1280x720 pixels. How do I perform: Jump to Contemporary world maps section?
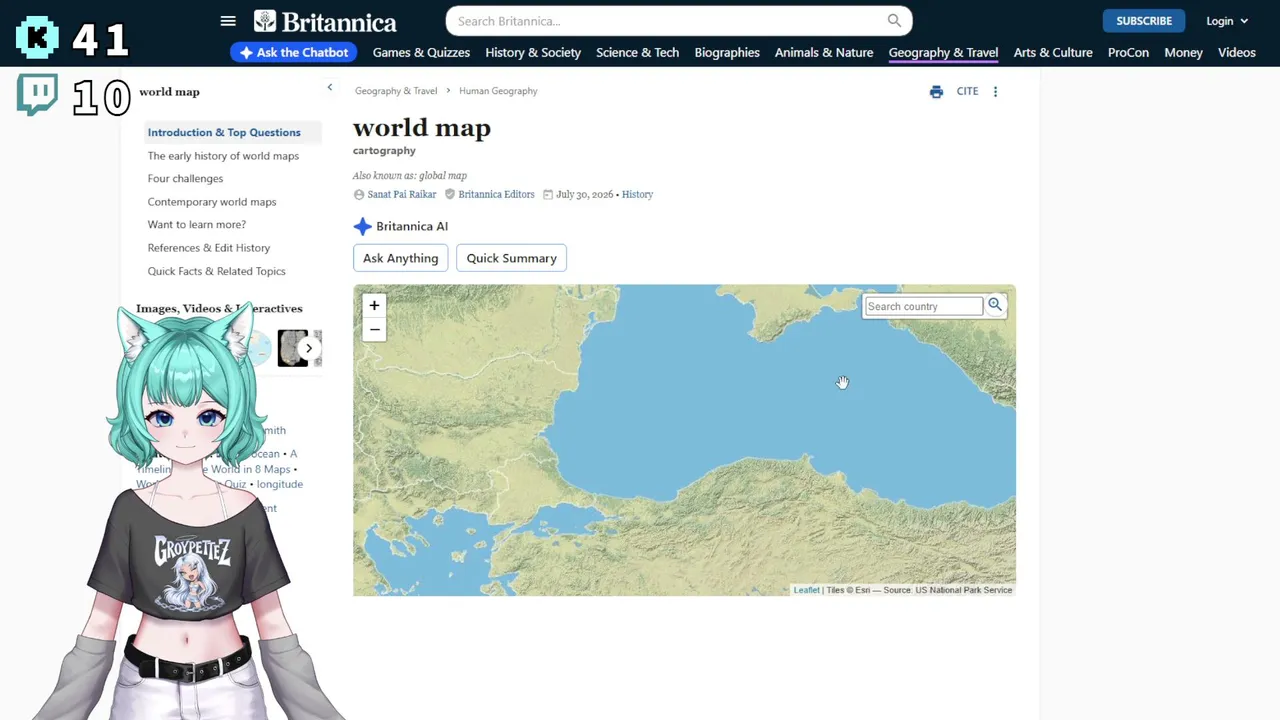click(x=212, y=202)
